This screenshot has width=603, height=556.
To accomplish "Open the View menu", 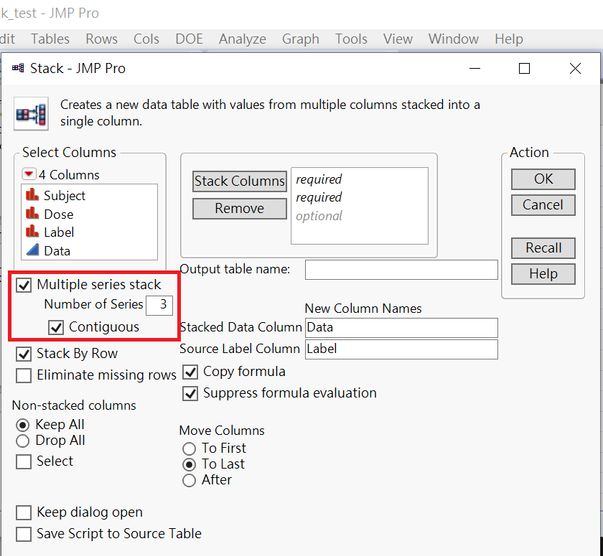I will pyautogui.click(x=398, y=39).
